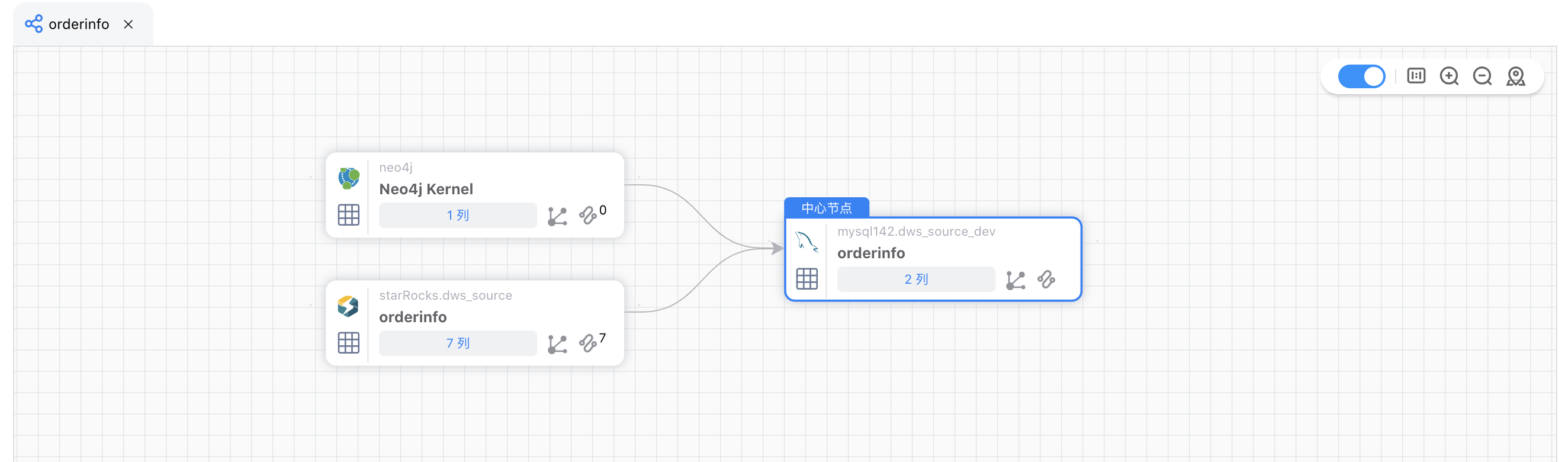
Task: Click the lineage share icon in orderinfo tab
Action: point(34,24)
